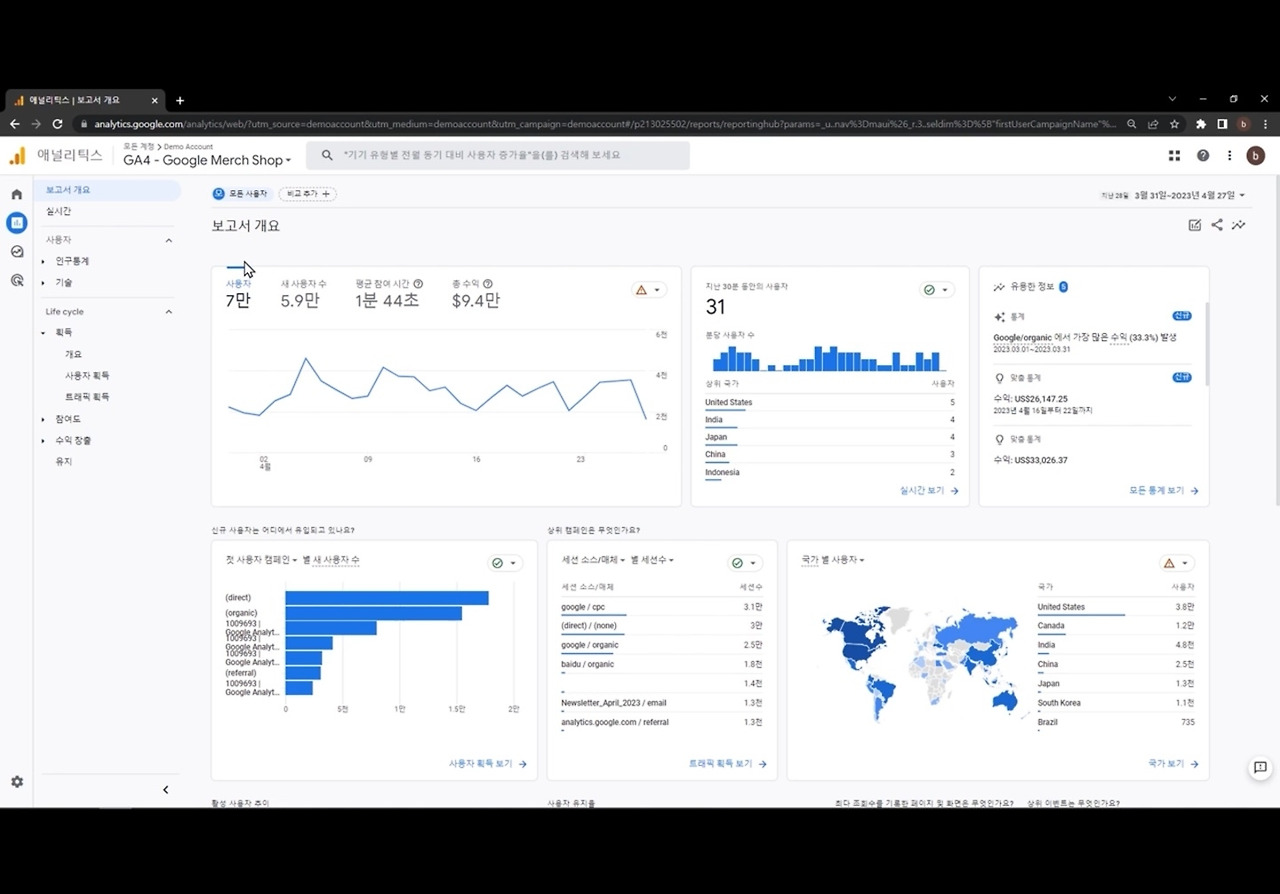Open GA4 - Google Merch Shop property selector
1280x894 pixels.
pos(207,160)
